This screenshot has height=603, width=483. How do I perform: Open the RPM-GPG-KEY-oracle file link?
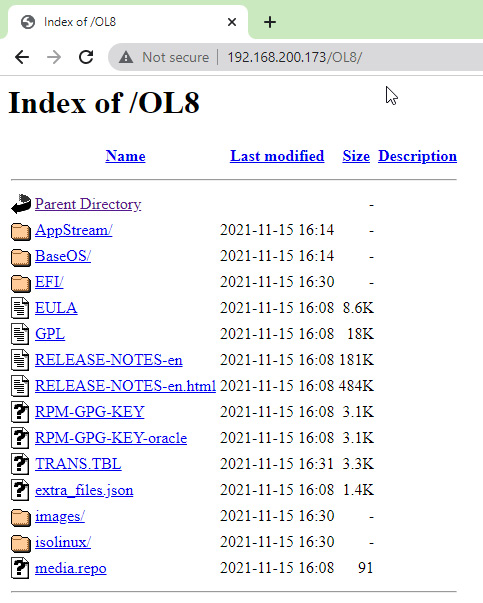pos(111,438)
